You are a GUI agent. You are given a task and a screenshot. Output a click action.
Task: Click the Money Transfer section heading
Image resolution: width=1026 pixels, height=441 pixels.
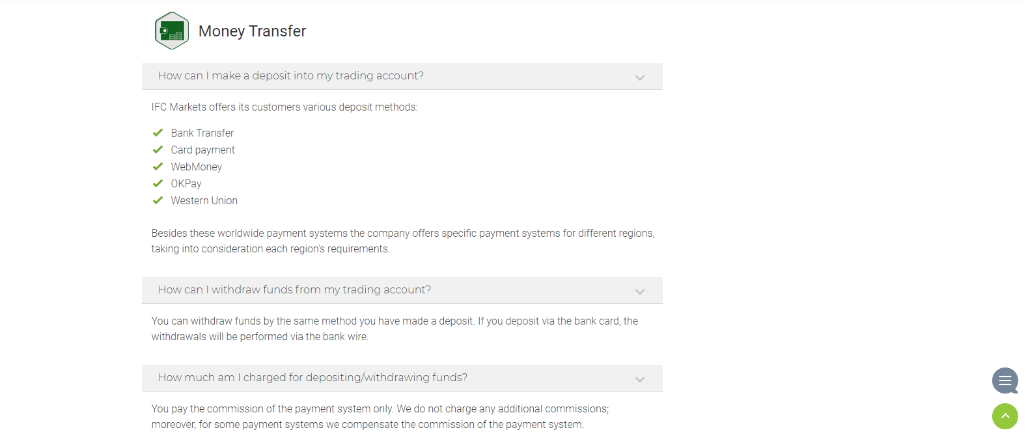pyautogui.click(x=252, y=31)
